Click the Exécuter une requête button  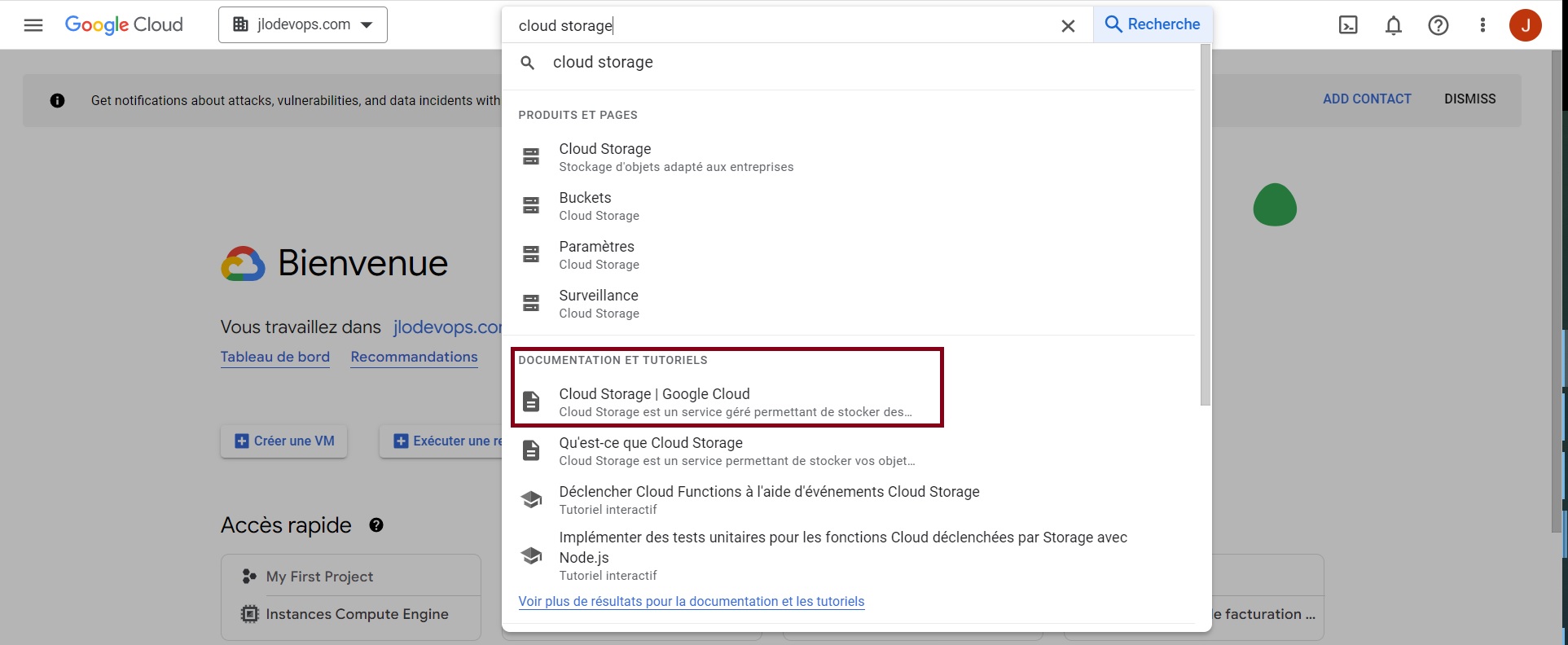pos(441,441)
